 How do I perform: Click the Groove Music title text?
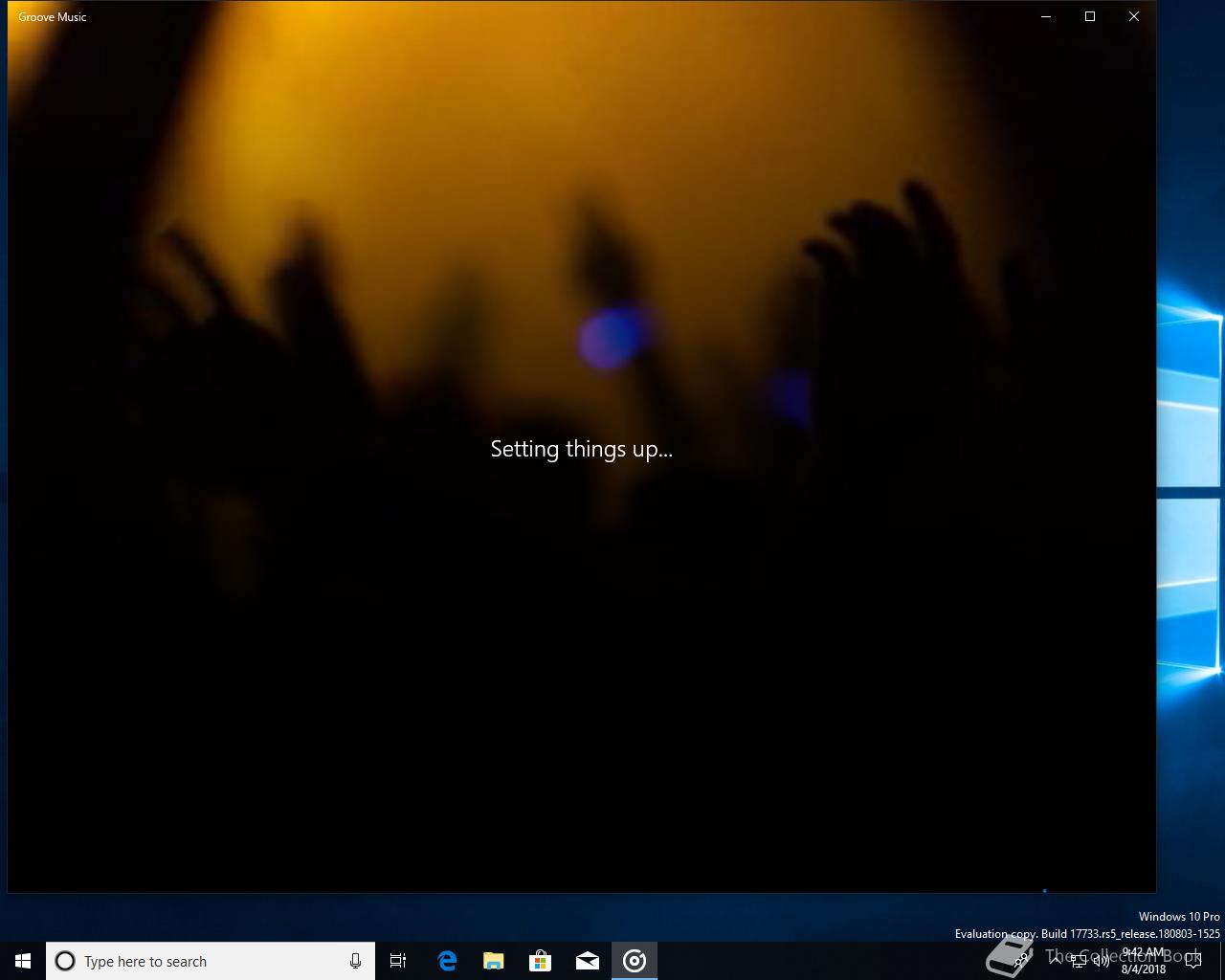point(53,17)
